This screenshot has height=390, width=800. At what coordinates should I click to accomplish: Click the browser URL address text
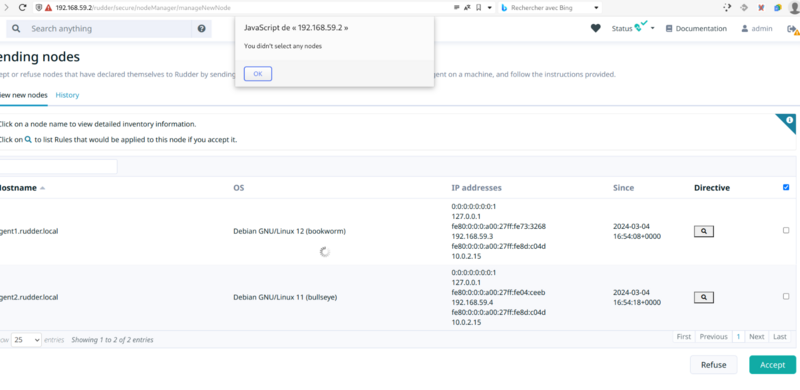click(x=143, y=8)
